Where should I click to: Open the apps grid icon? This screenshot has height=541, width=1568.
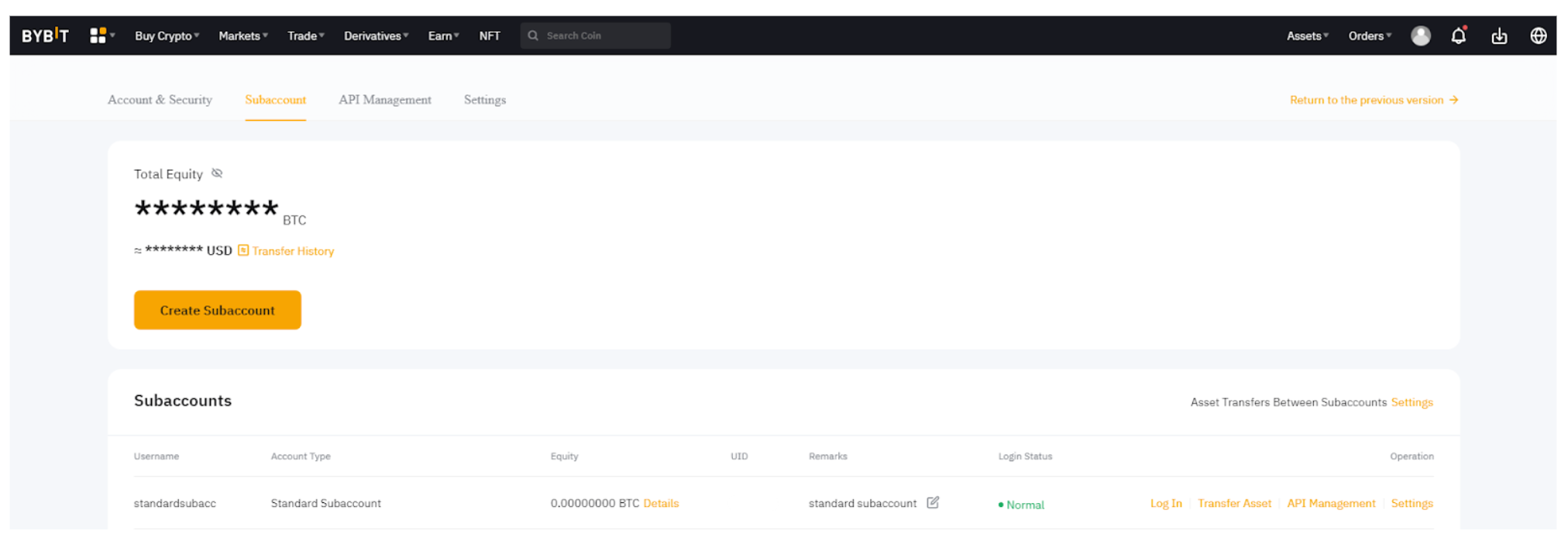tap(98, 36)
